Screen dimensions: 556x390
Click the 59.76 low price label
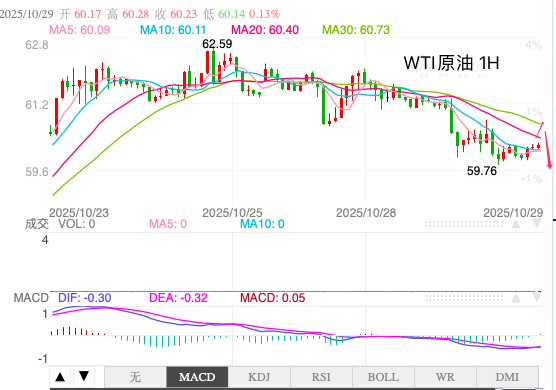pos(482,171)
